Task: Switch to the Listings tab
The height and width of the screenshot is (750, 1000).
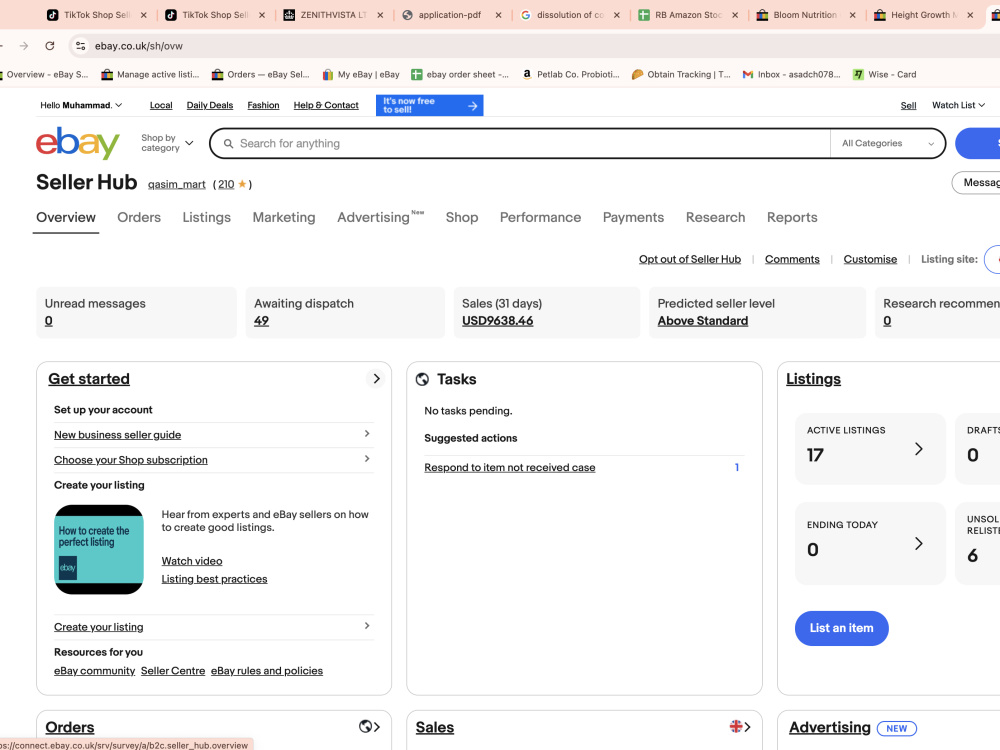Action: point(207,217)
